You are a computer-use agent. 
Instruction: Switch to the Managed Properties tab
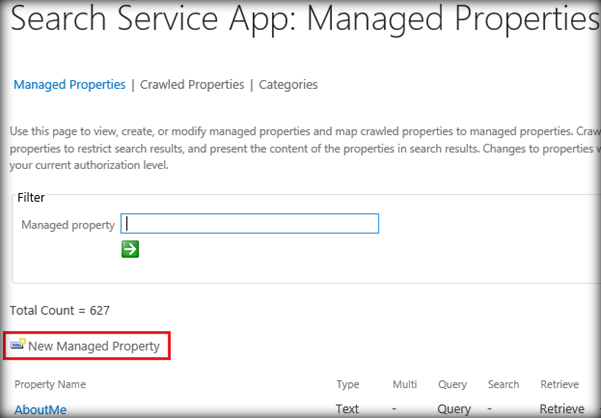[69, 85]
